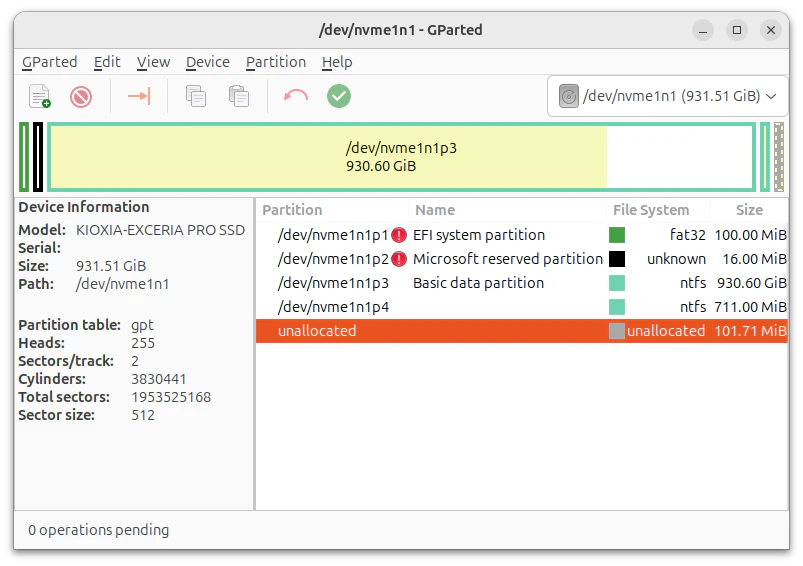This screenshot has width=803, height=566.
Task: Click the Partition table gpt value
Action: (142, 326)
